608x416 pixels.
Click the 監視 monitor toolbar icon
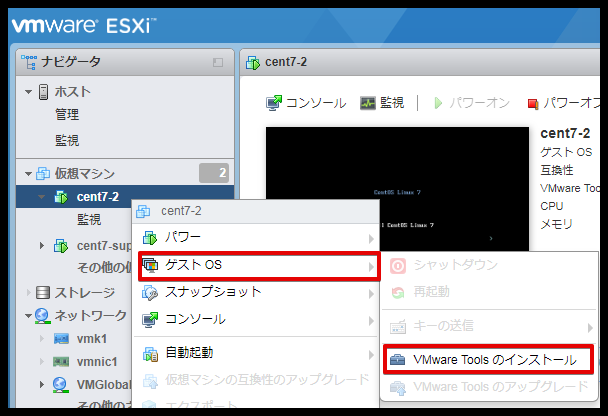pyautogui.click(x=368, y=103)
